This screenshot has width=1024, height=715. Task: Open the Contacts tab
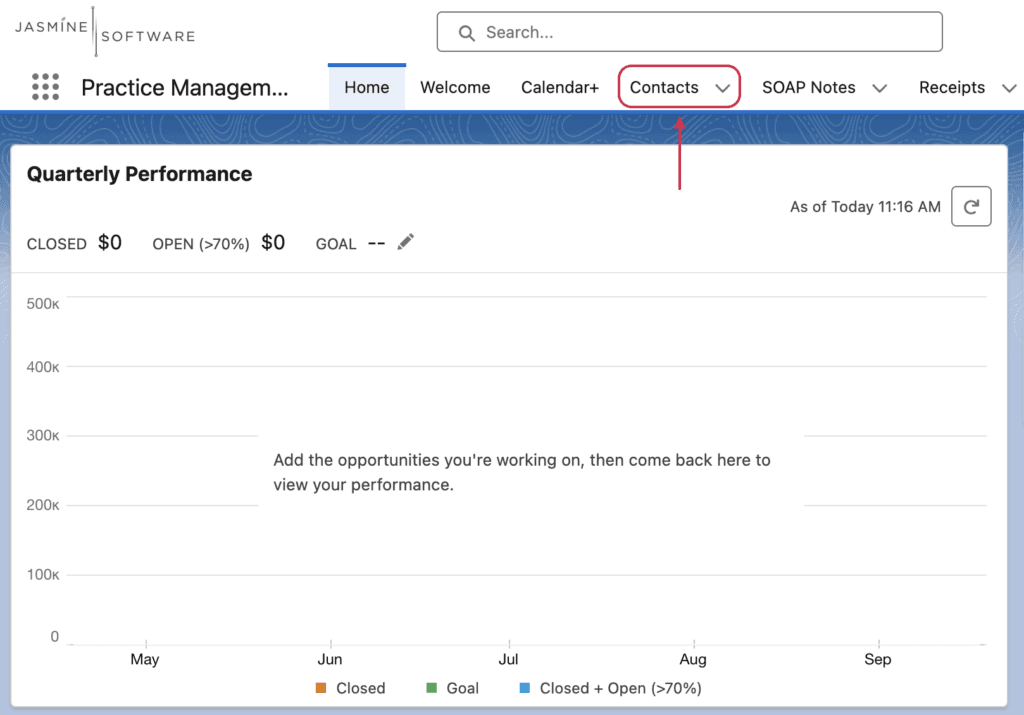pyautogui.click(x=664, y=87)
